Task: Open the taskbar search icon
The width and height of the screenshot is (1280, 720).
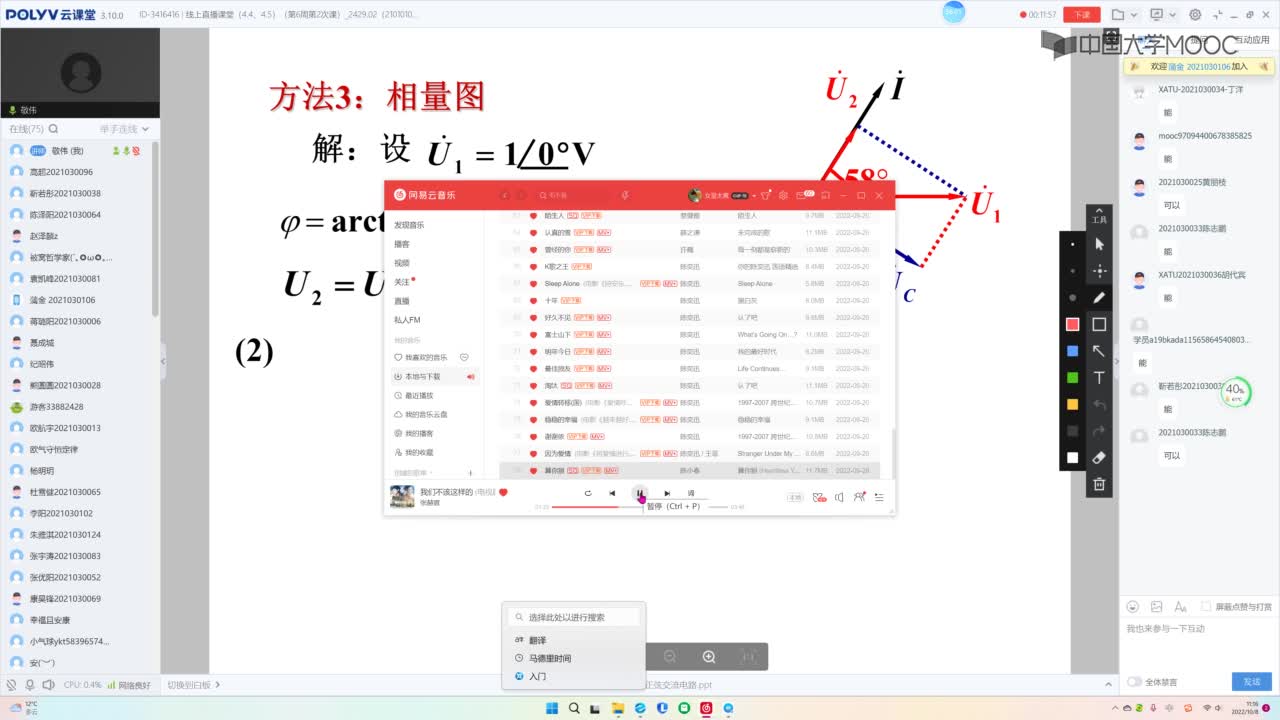Action: [575, 708]
